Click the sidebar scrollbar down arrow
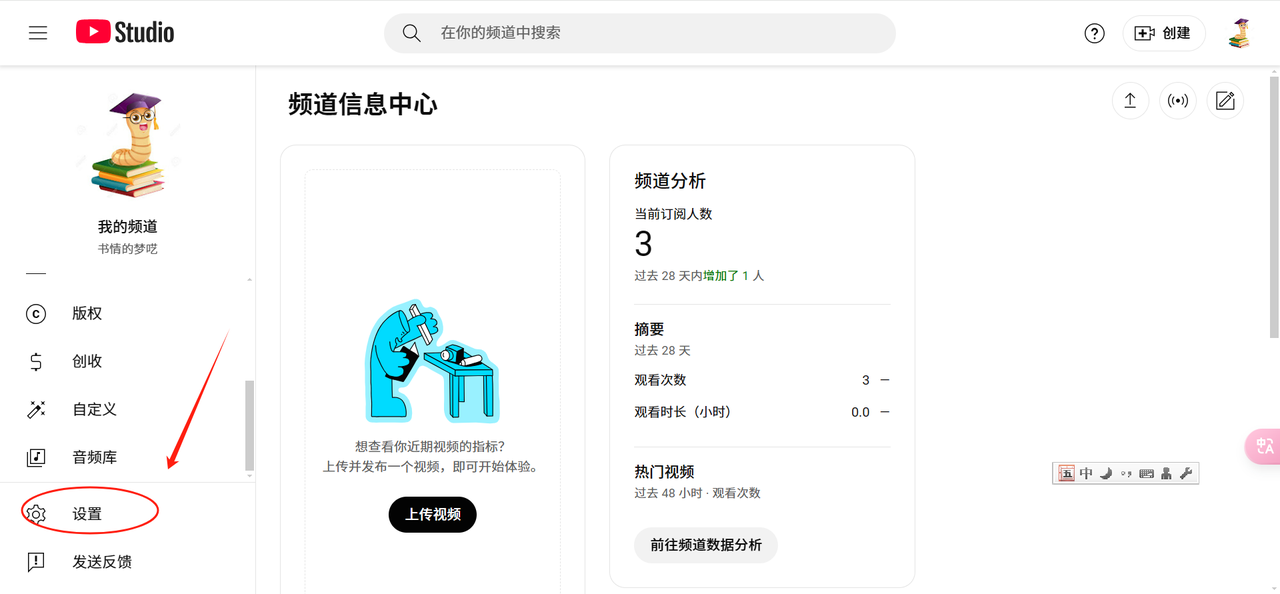 249,476
